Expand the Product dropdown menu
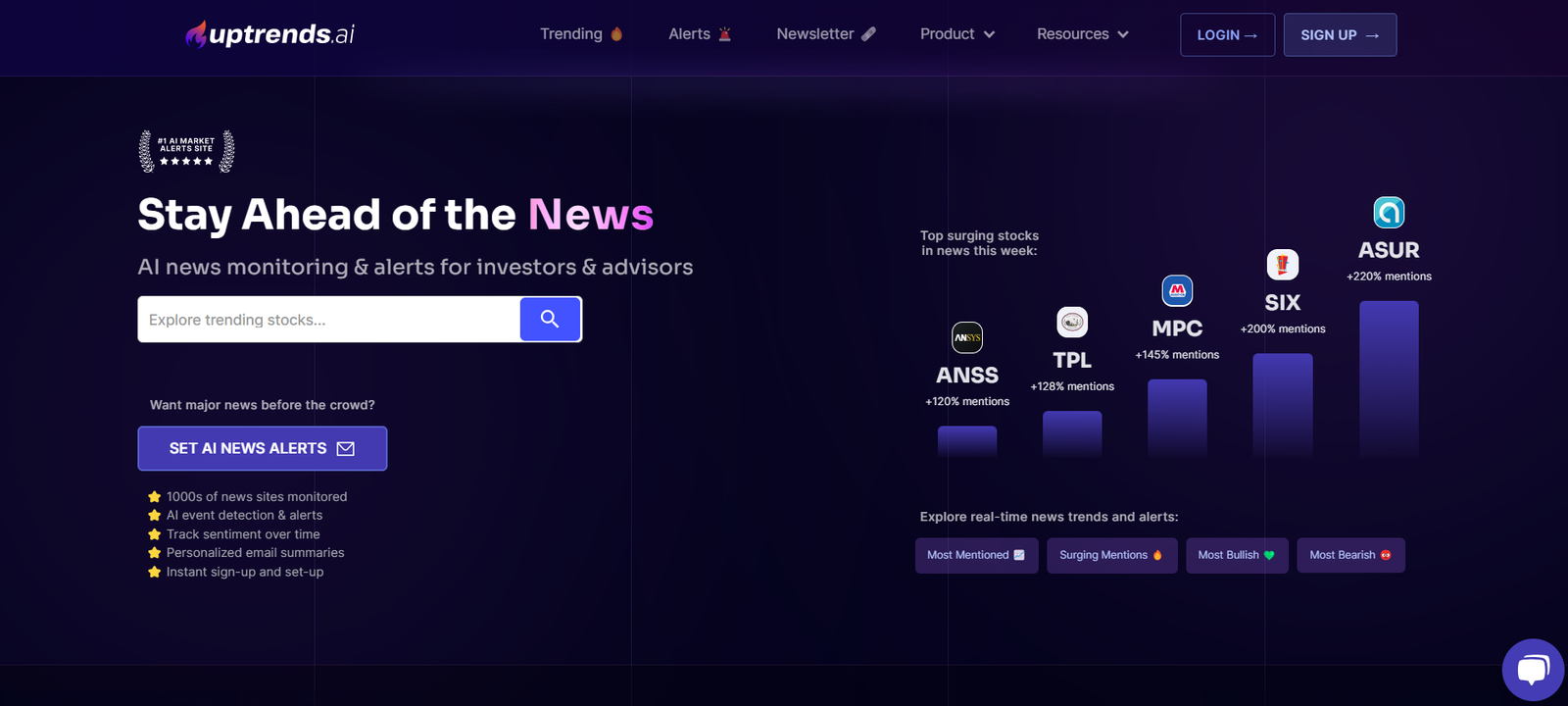The height and width of the screenshot is (706, 1568). [957, 34]
